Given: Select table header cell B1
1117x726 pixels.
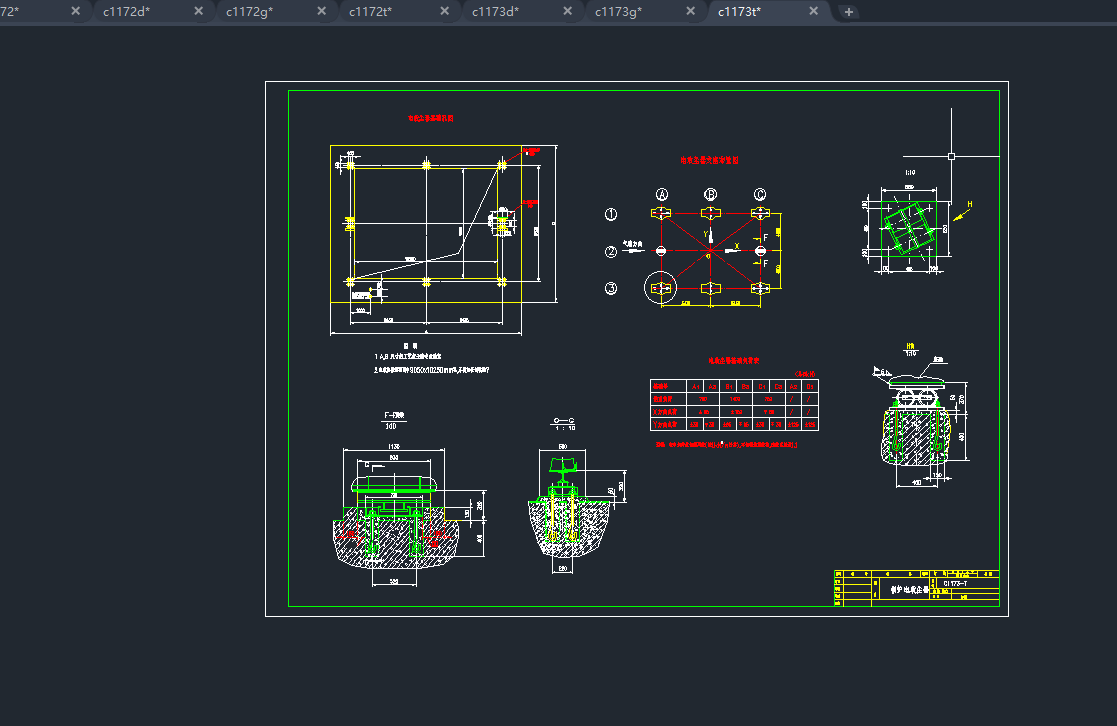Looking at the screenshot, I should 729,386.
